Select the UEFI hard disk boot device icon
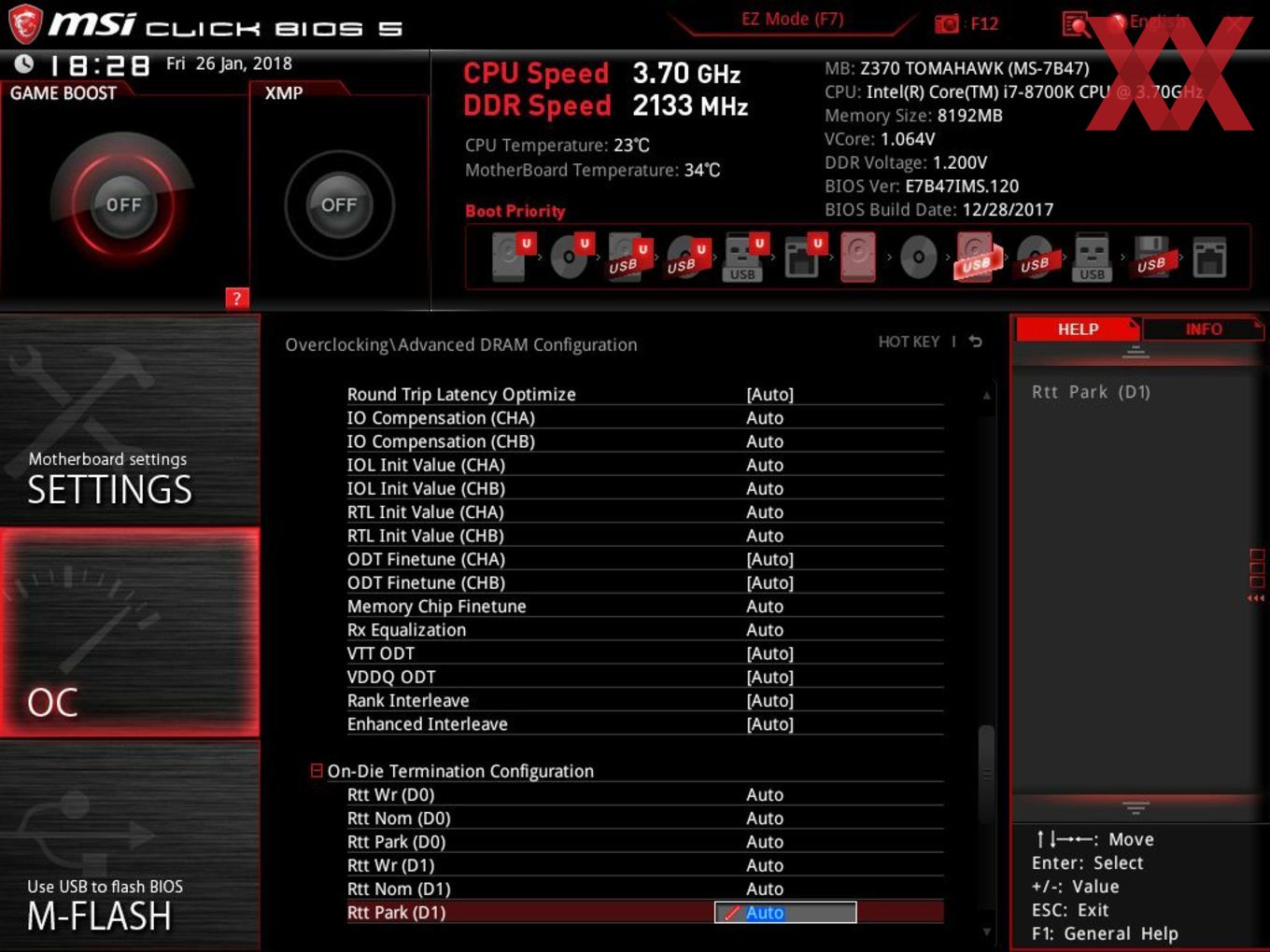Screen dimensions: 1270x952 pyautogui.click(x=512, y=257)
